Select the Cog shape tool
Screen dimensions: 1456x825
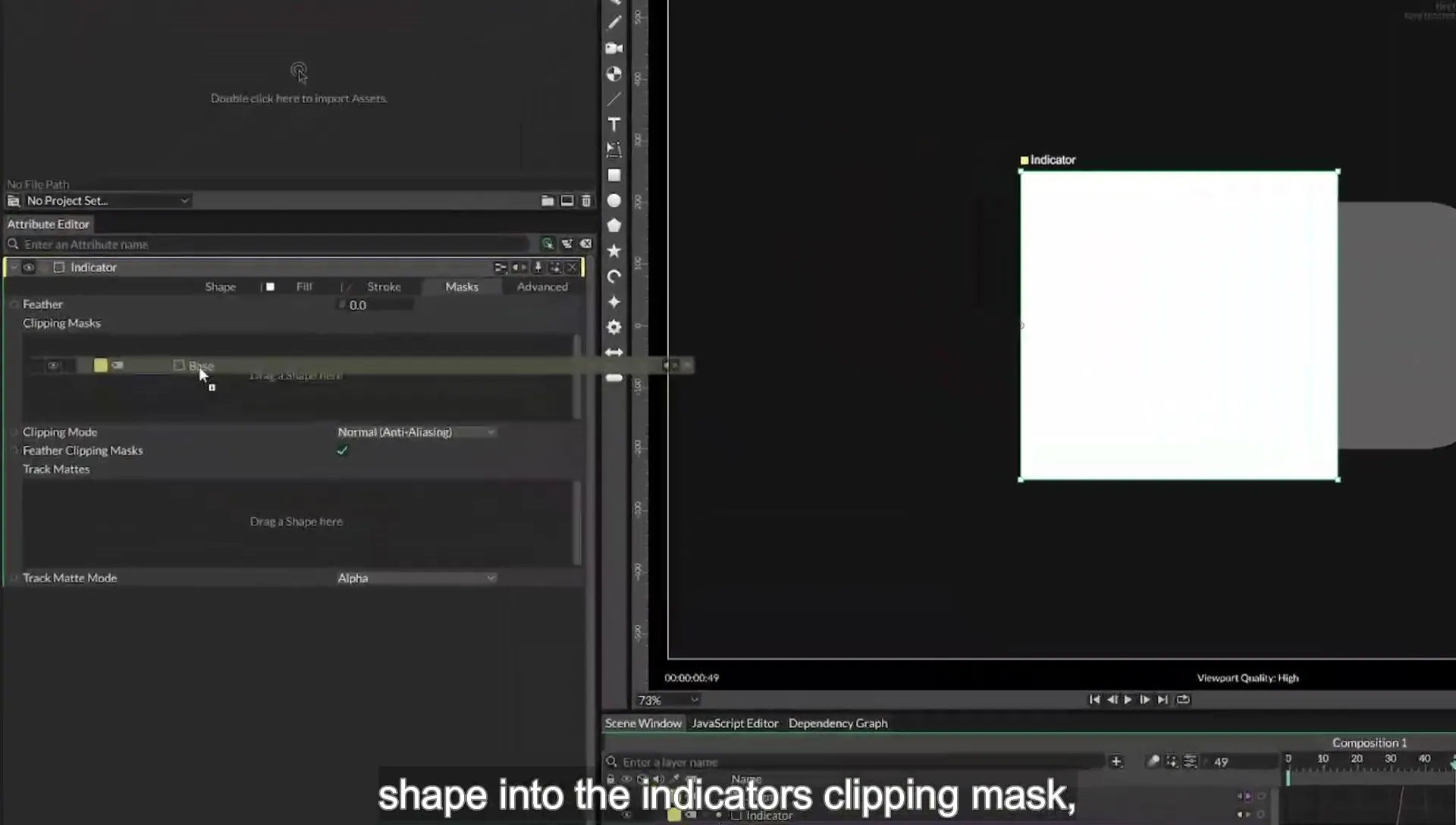pos(614,327)
